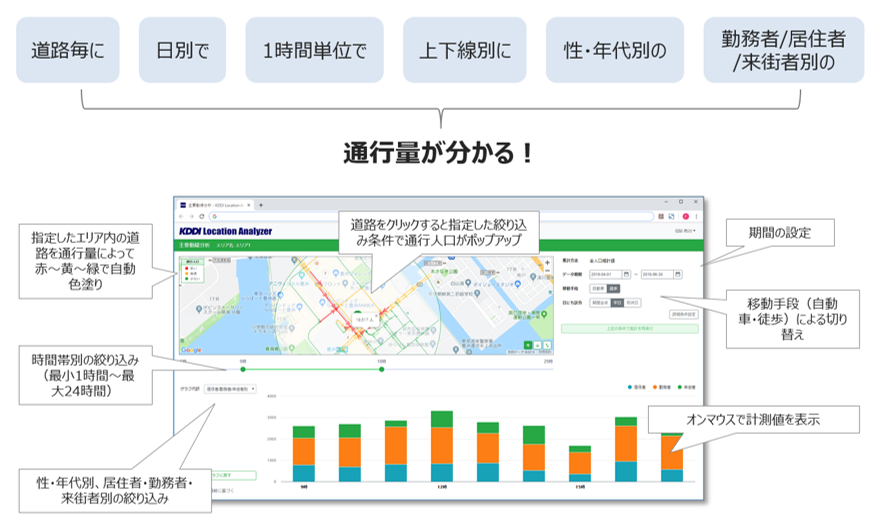Viewport: 886px width, 532px height.
Task: Click the green re-run aggregation button
Action: 629,328
